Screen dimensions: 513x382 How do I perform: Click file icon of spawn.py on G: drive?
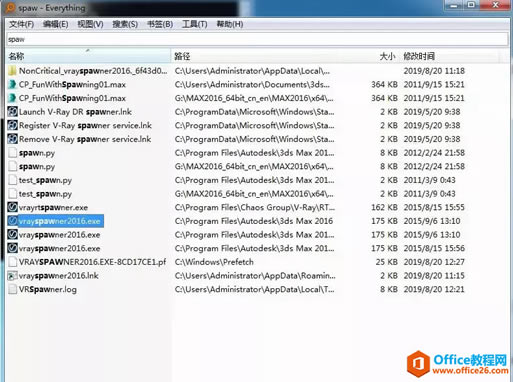[x=12, y=166]
